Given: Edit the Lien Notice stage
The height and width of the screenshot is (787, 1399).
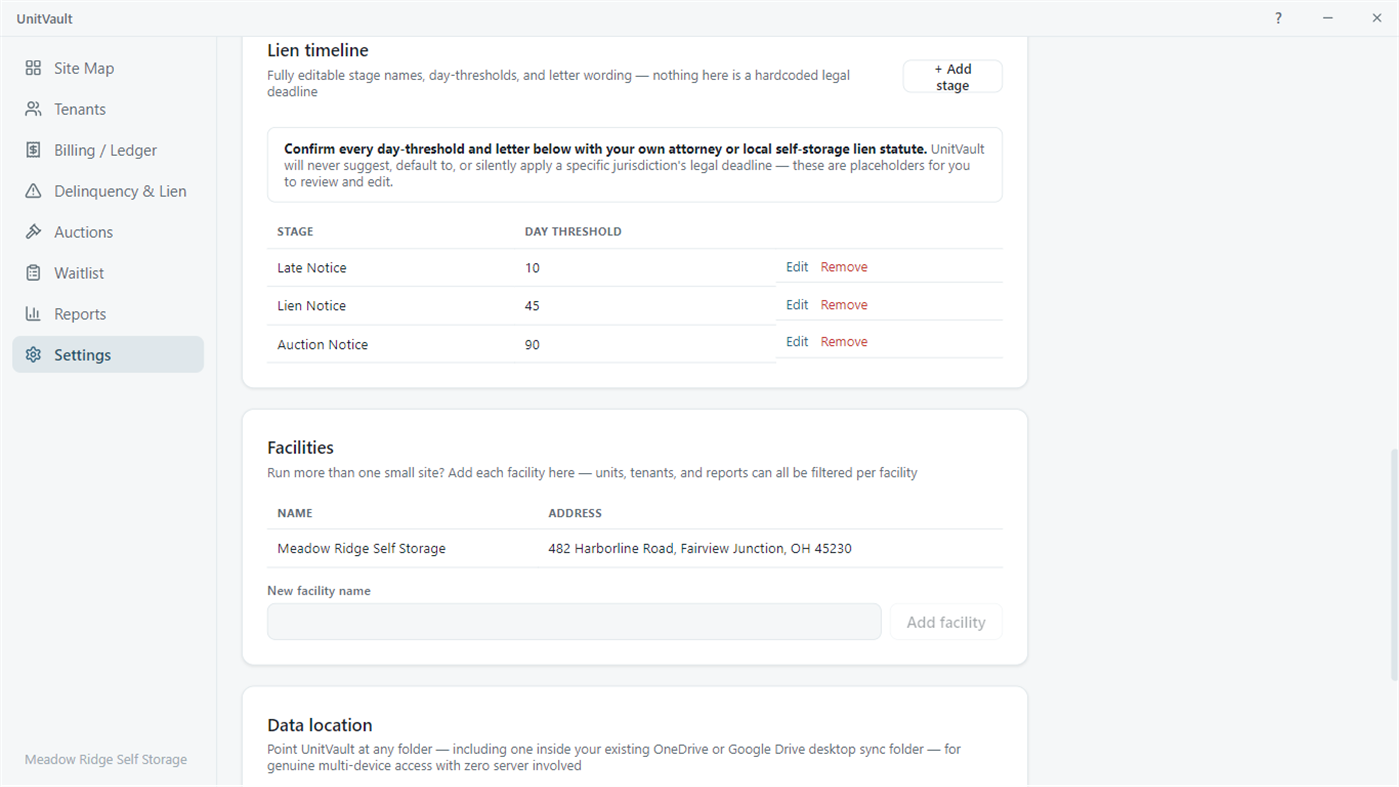Looking at the screenshot, I should [x=797, y=305].
